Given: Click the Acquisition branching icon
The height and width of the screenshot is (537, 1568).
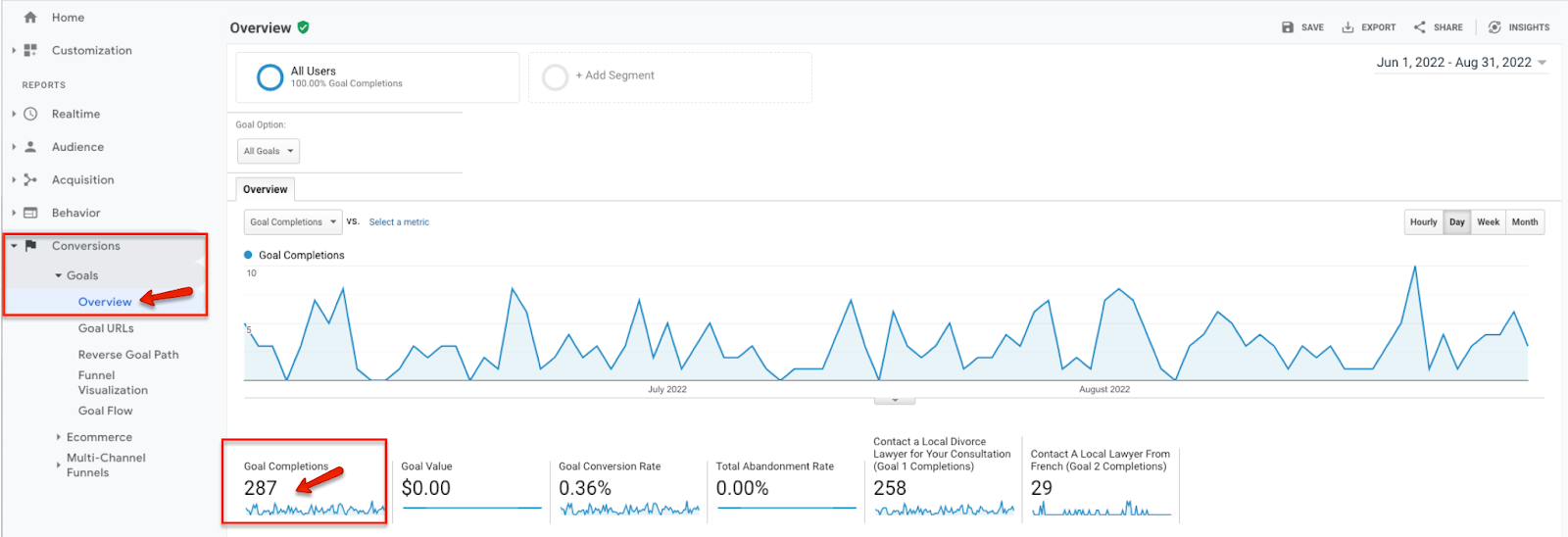Looking at the screenshot, I should click(30, 179).
